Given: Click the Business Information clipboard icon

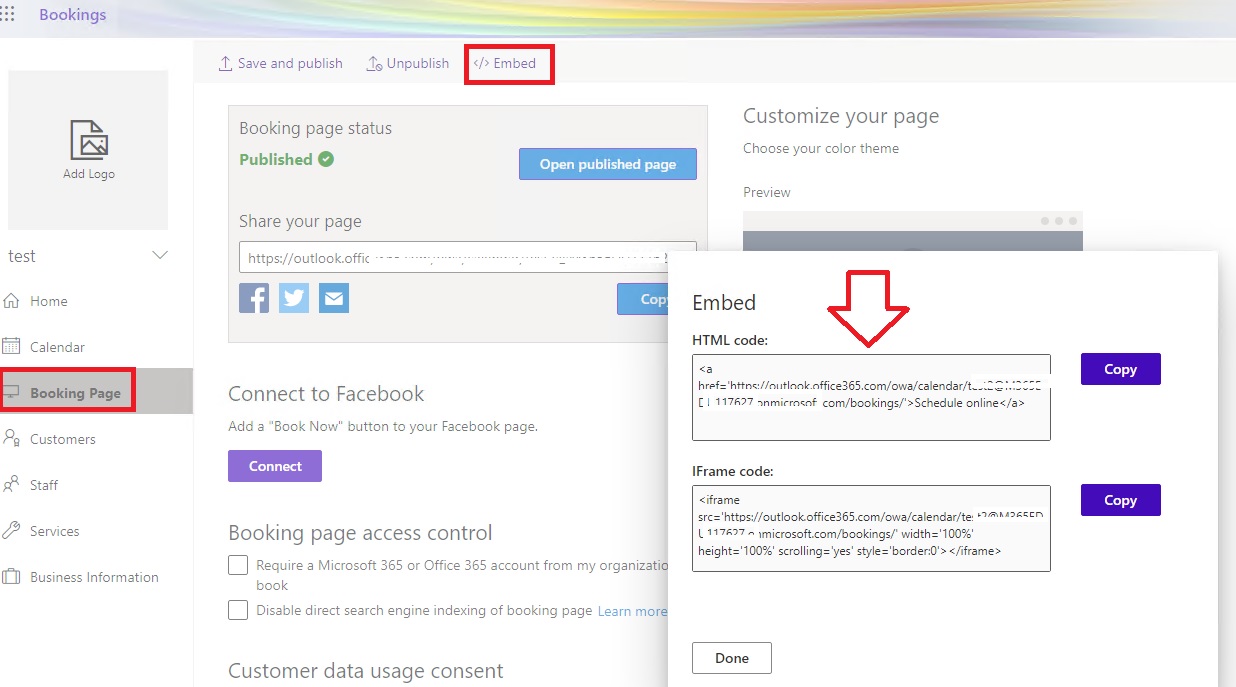Looking at the screenshot, I should tap(12, 576).
